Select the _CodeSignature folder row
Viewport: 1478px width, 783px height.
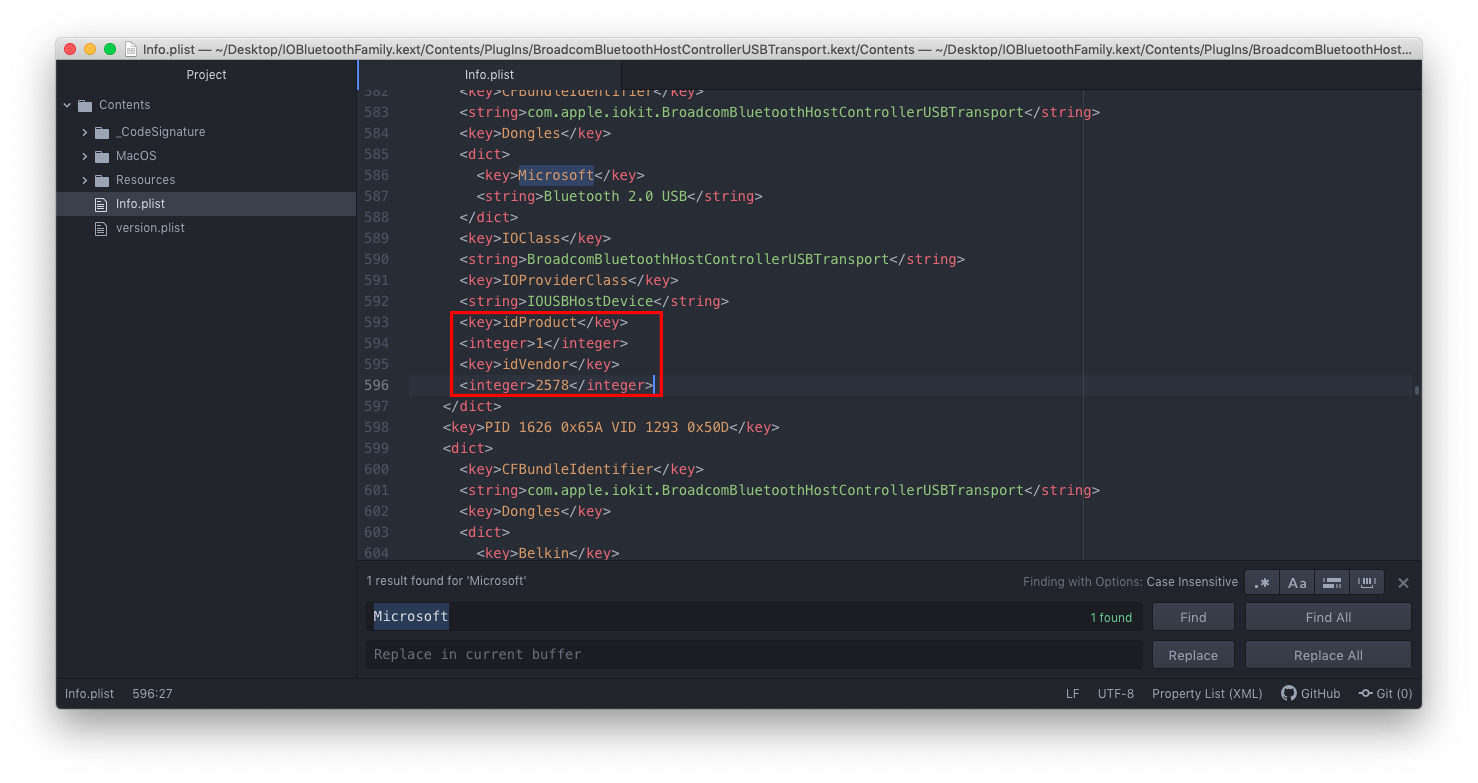[206, 132]
